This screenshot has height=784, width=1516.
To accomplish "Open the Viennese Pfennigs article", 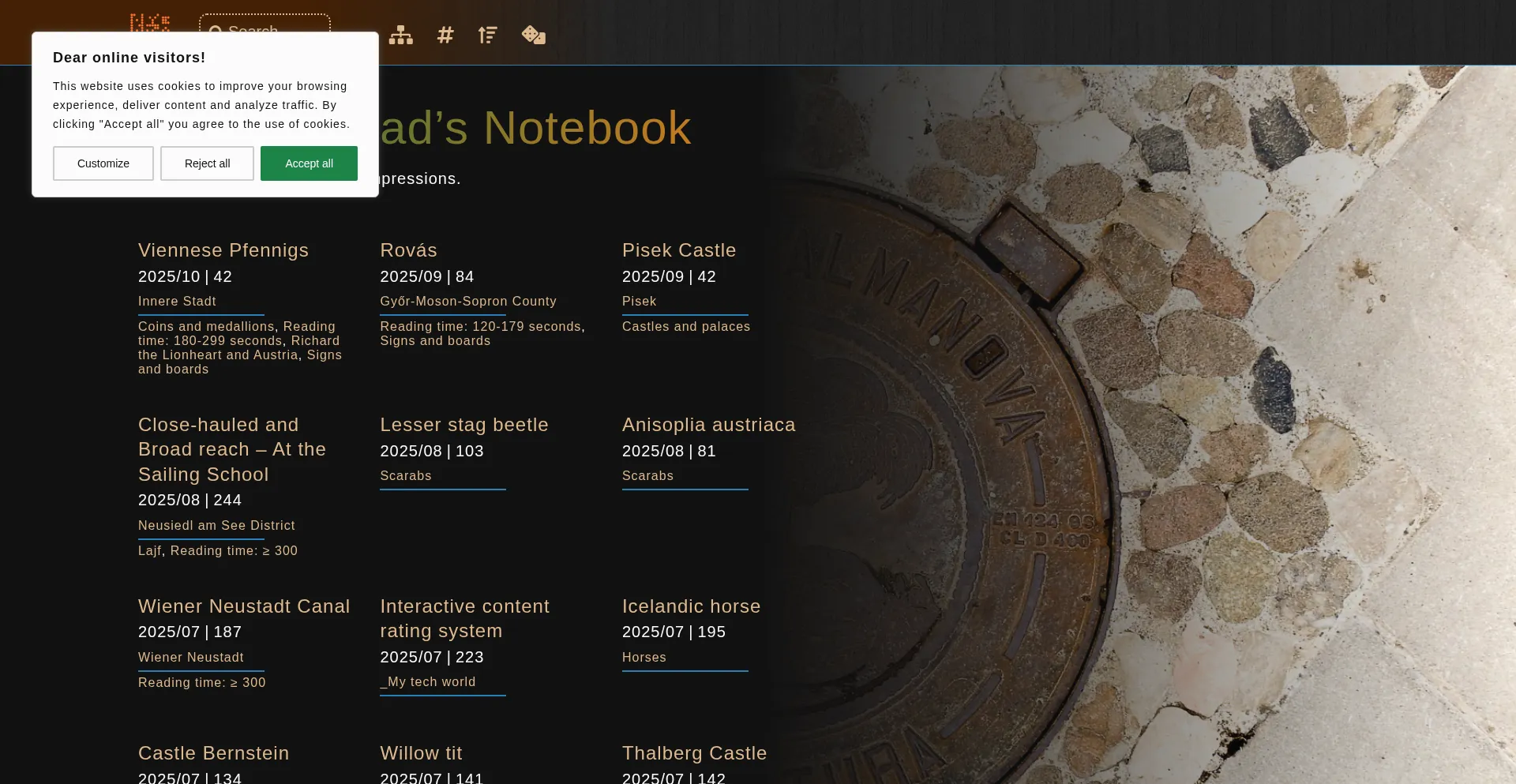I will (x=223, y=250).
